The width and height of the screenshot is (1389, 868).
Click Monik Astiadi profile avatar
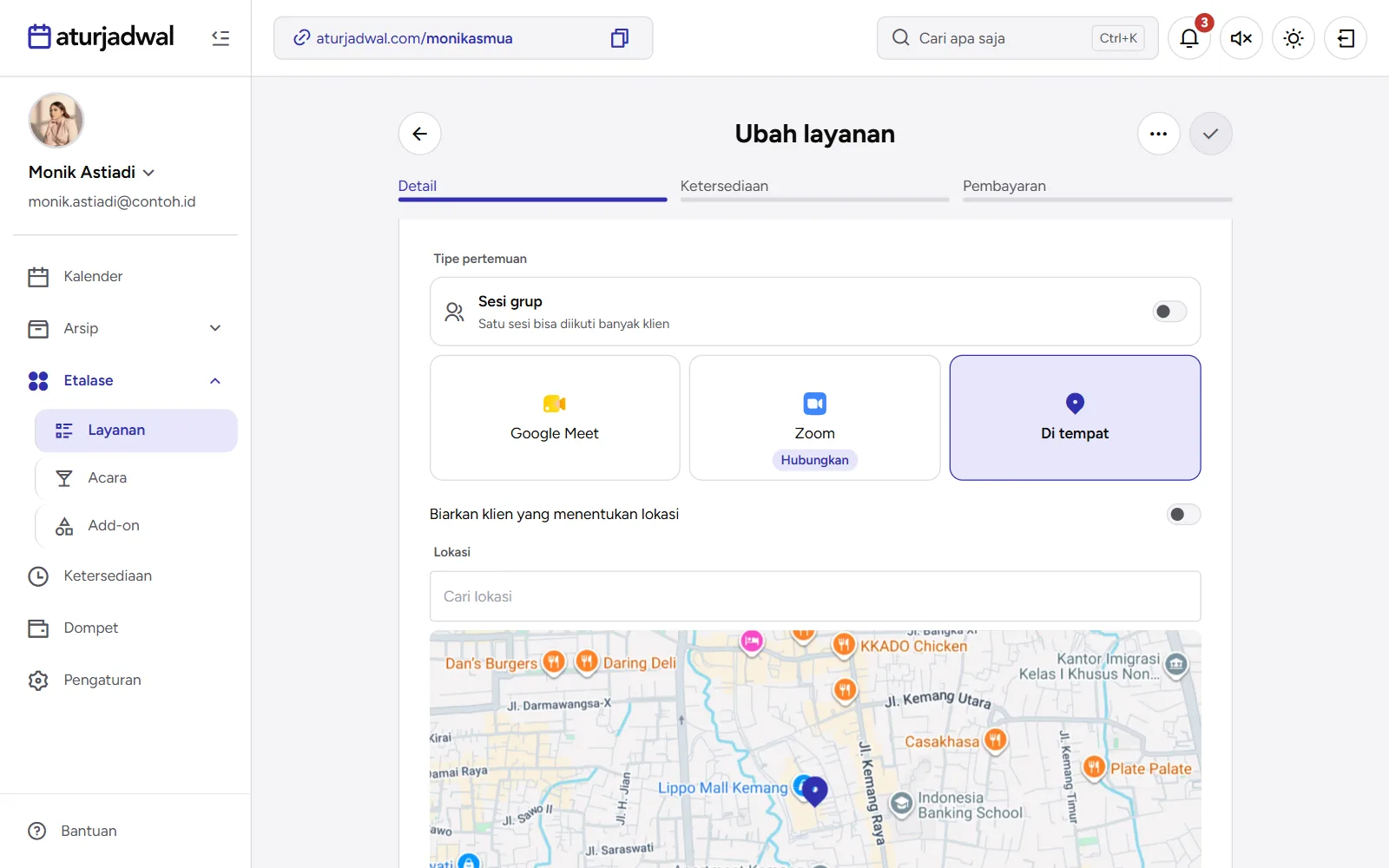(56, 121)
